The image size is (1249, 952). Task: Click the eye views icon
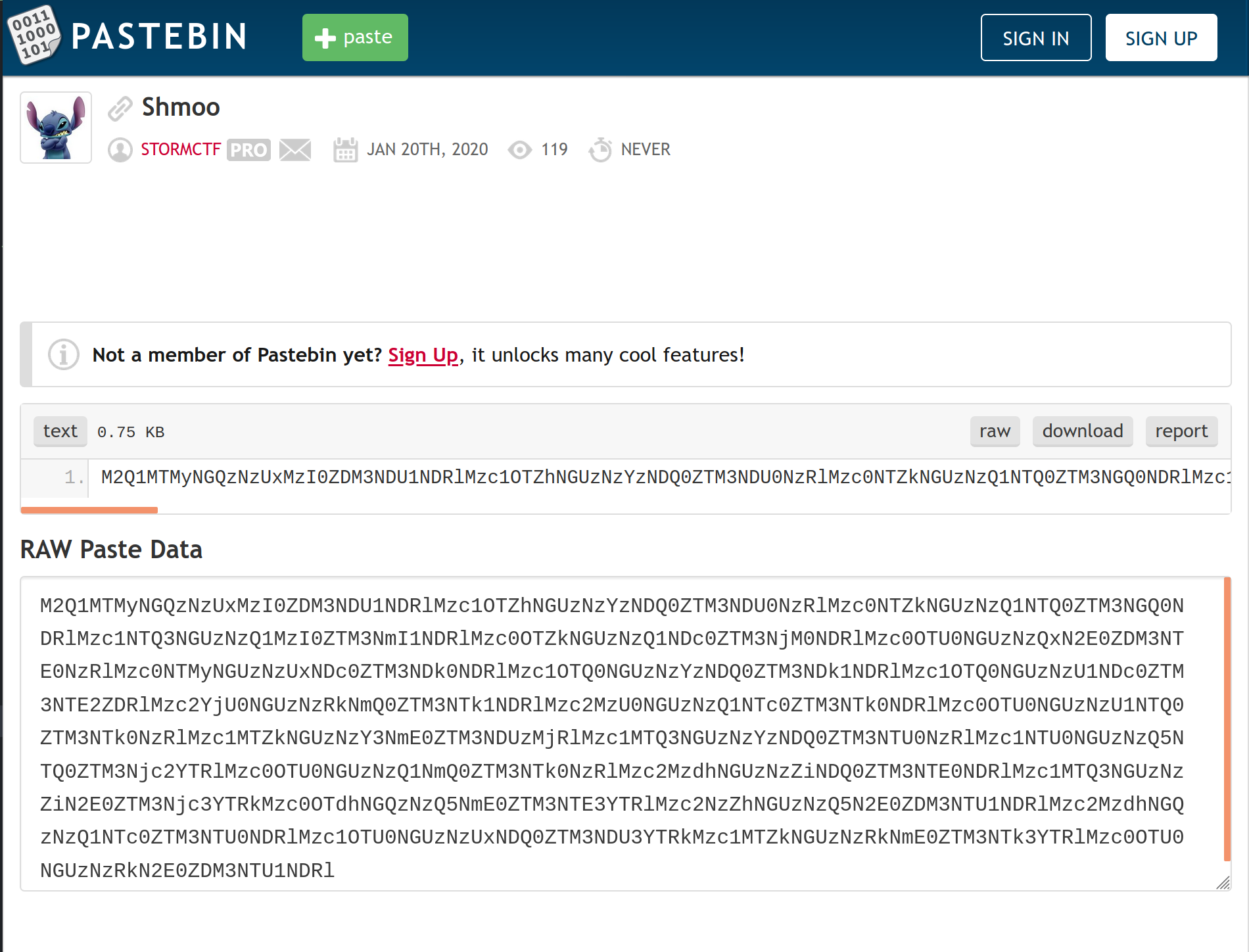520,150
